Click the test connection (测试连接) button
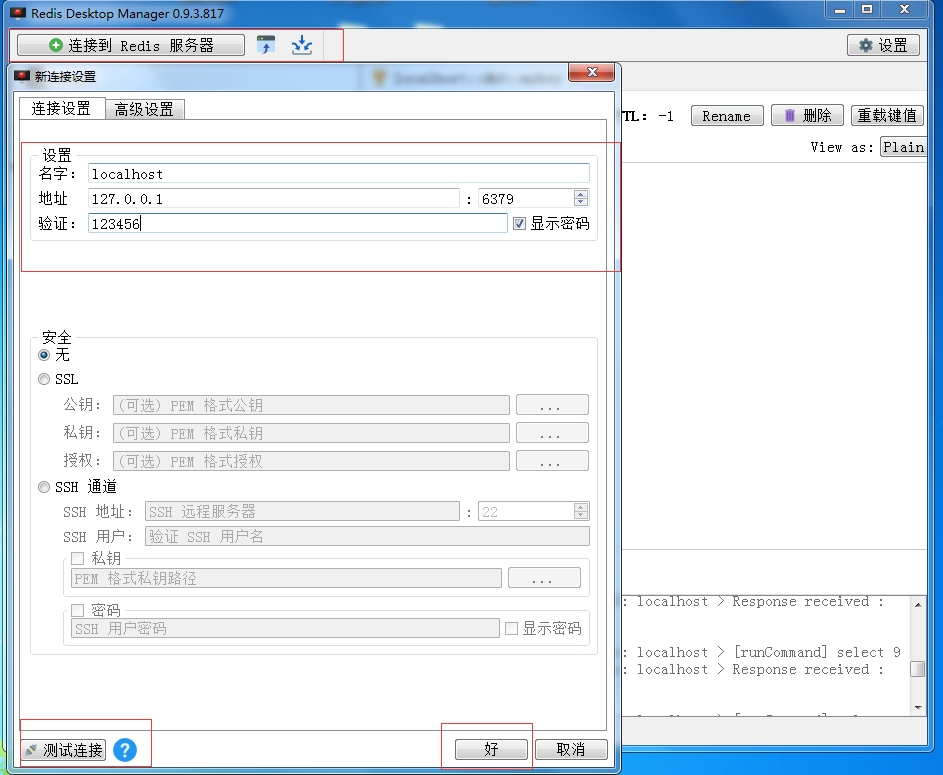This screenshot has width=943, height=775. click(64, 750)
